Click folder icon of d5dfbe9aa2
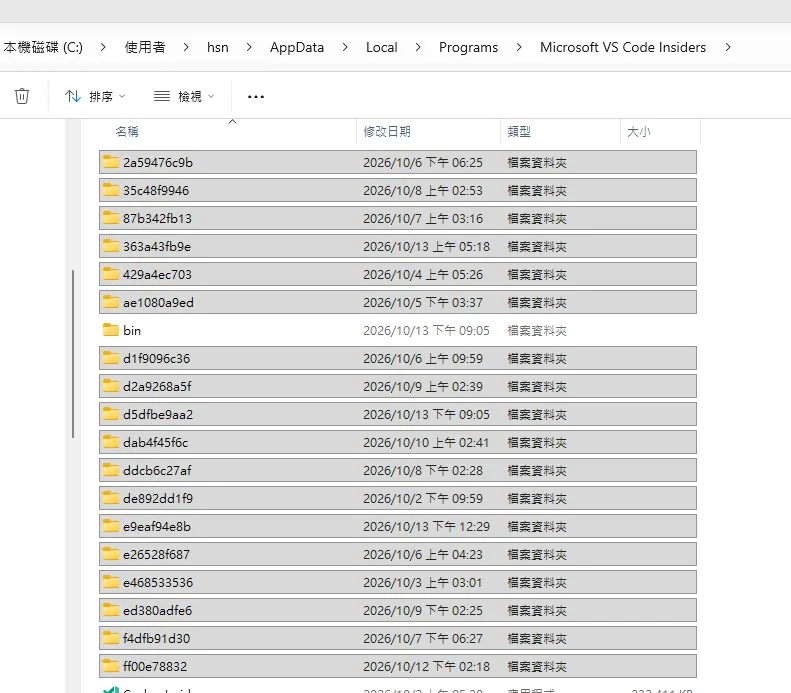The image size is (791, 693). pyautogui.click(x=110, y=414)
